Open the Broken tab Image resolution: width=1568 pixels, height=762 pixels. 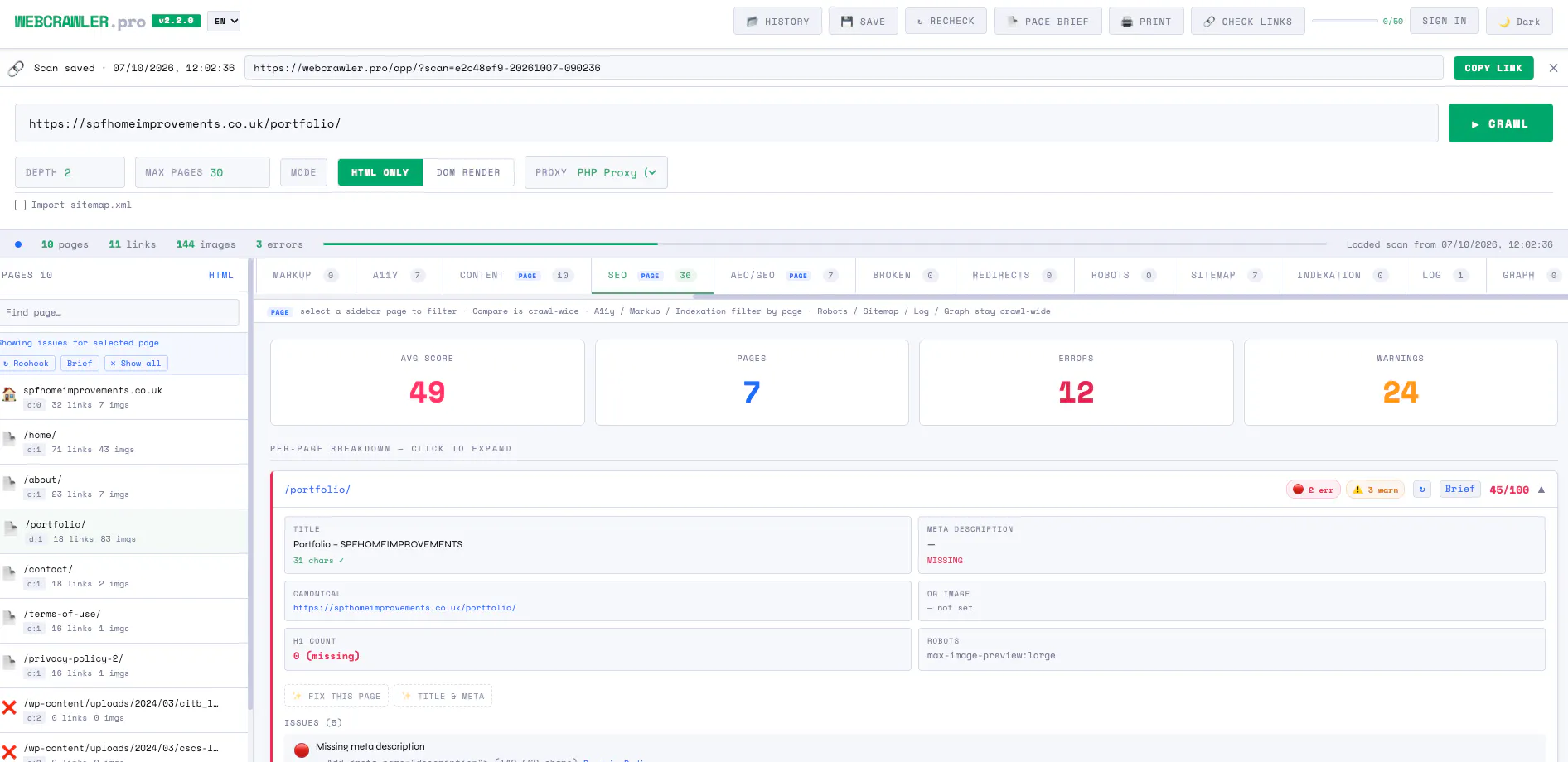[x=905, y=276]
